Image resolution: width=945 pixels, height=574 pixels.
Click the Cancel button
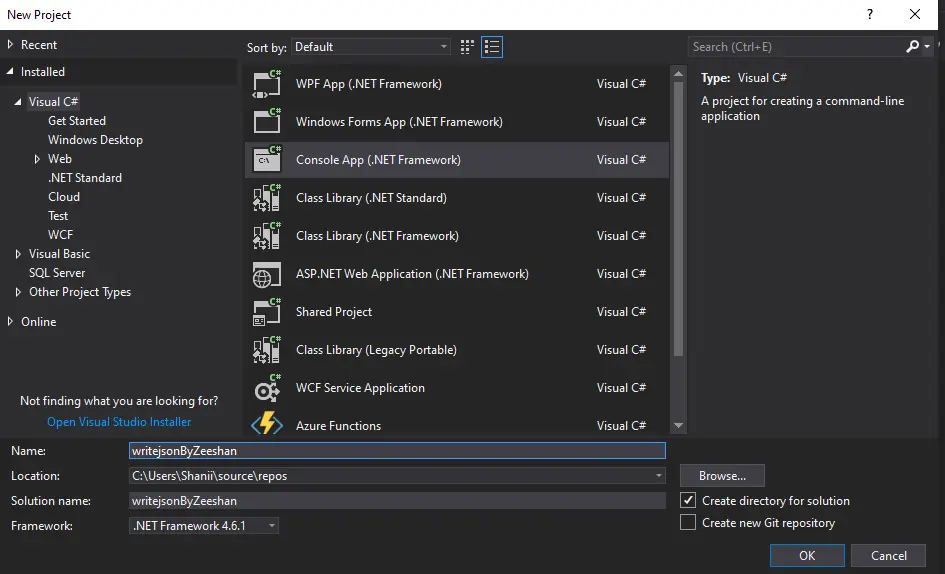pos(888,555)
